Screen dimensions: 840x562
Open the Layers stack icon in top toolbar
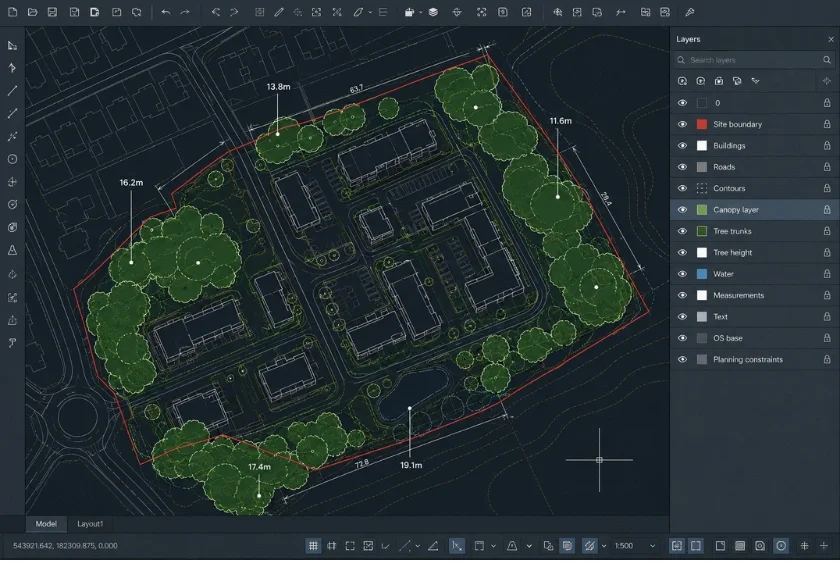(433, 12)
